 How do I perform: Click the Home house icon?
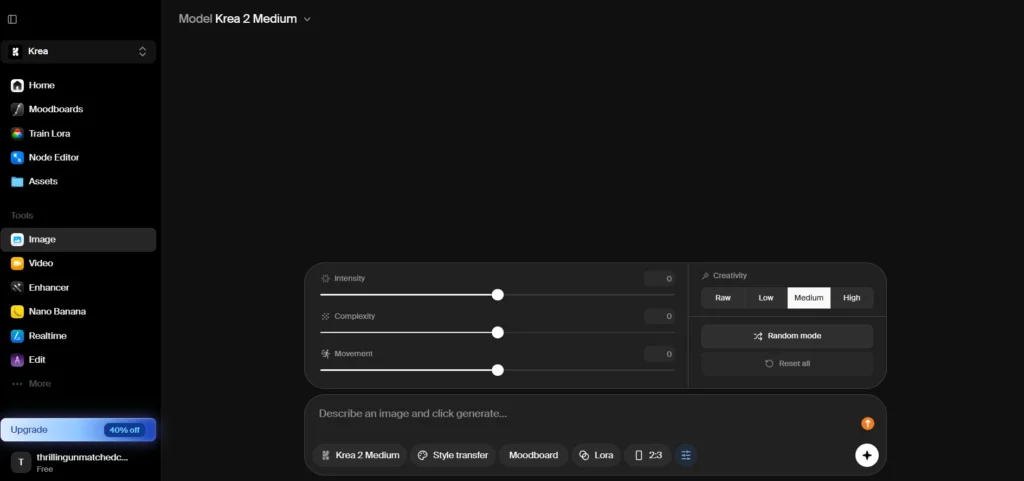point(17,85)
